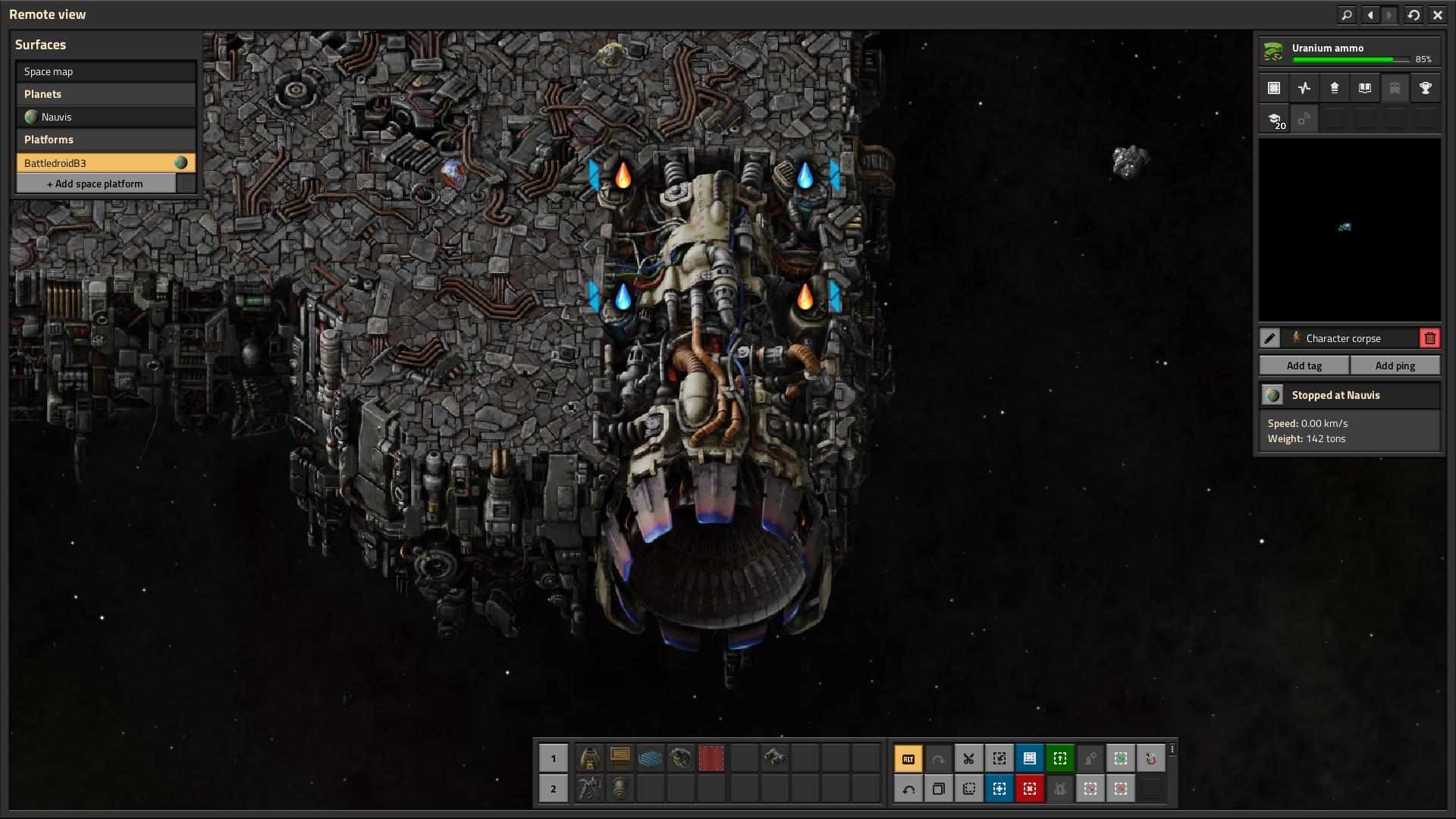
Task: Click the undo arrow shortcut button
Action: click(908, 789)
